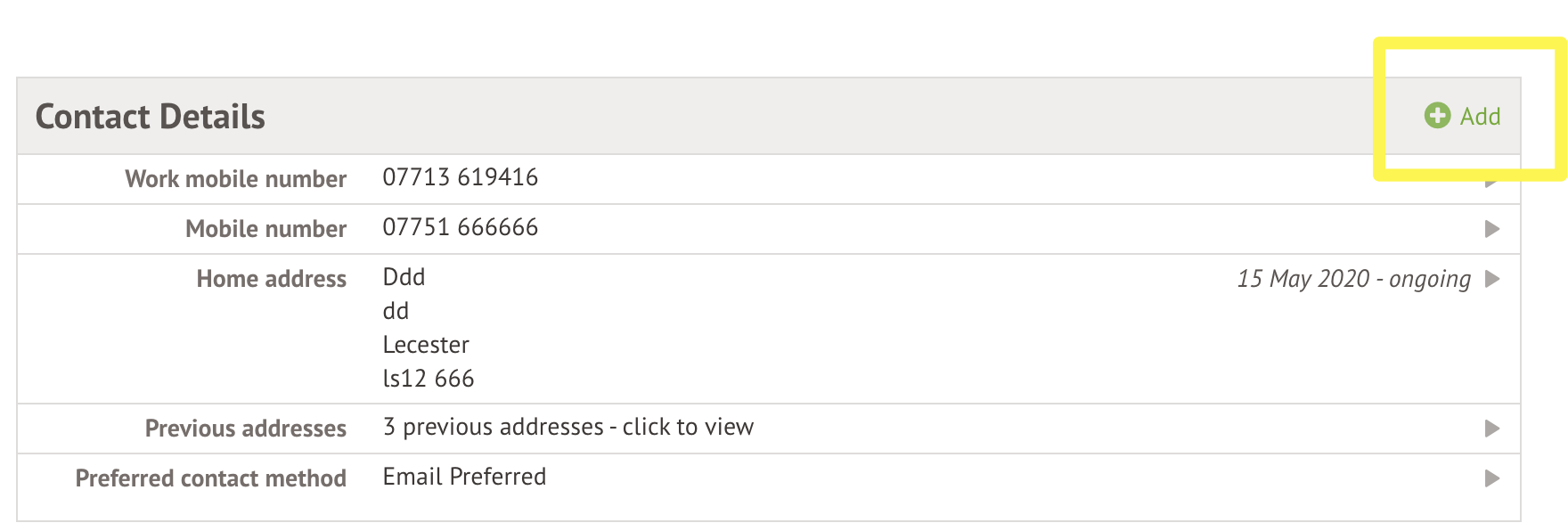Click the number 07751 666666

460,227
